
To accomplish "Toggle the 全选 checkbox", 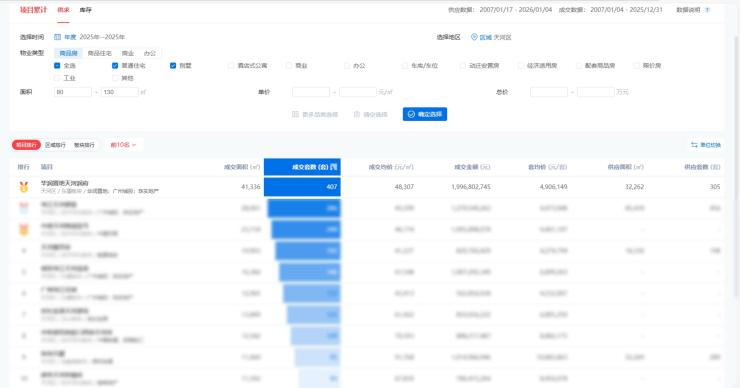I will 57,66.
